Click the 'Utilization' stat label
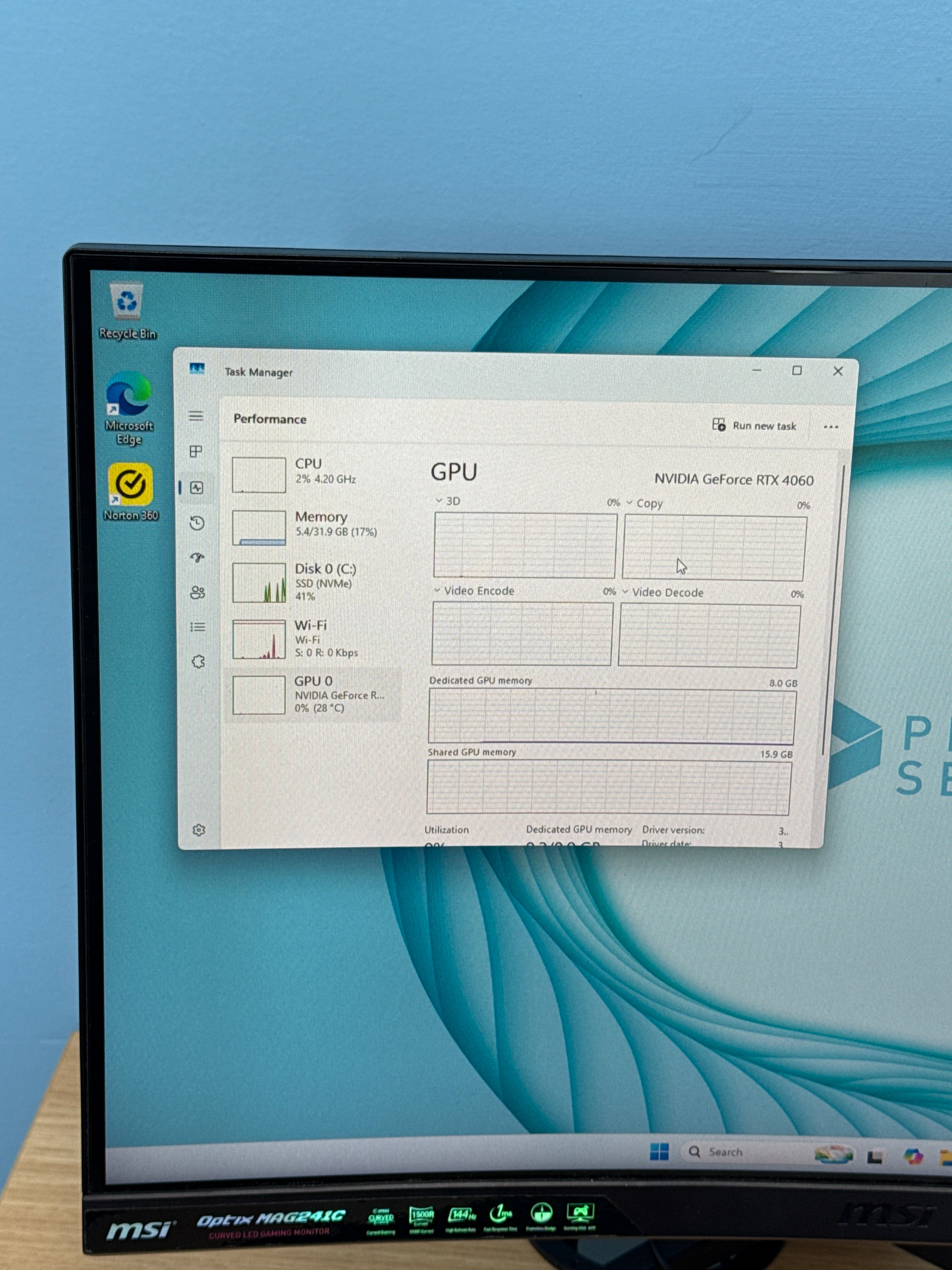Viewport: 952px width, 1270px height. [446, 830]
